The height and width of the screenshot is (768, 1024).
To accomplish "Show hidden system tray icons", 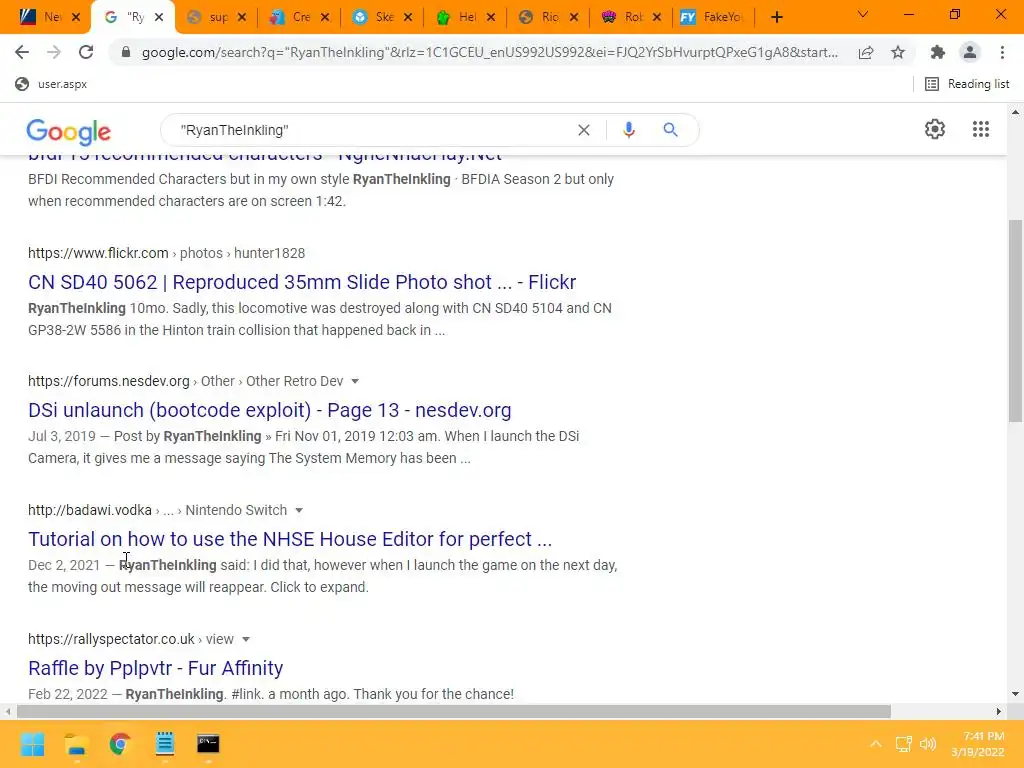I will [876, 744].
